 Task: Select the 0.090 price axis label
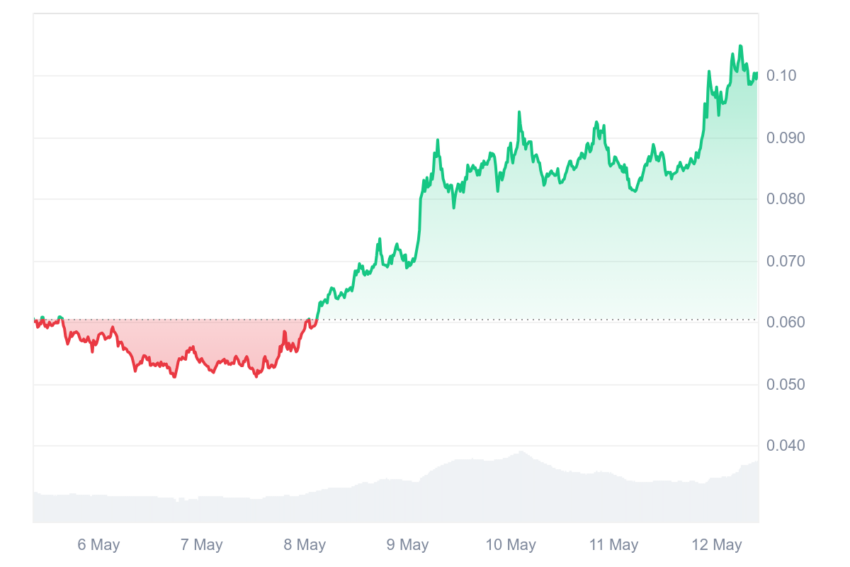point(785,138)
